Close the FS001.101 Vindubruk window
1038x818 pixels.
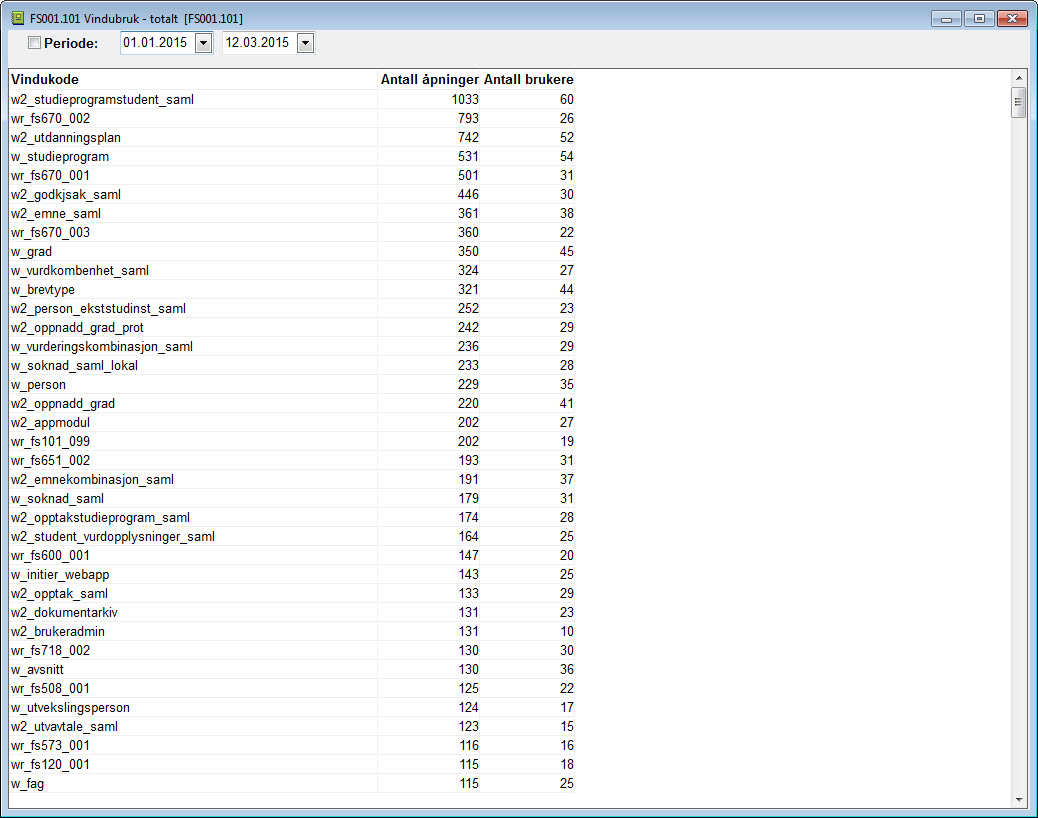(x=1012, y=19)
